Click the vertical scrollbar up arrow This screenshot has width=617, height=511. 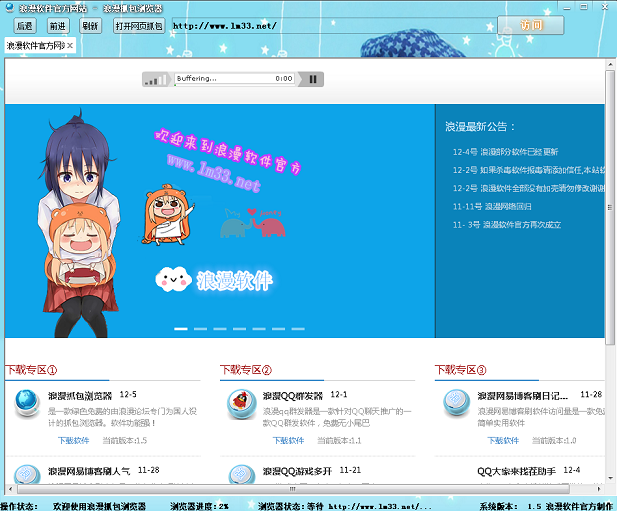(x=610, y=64)
